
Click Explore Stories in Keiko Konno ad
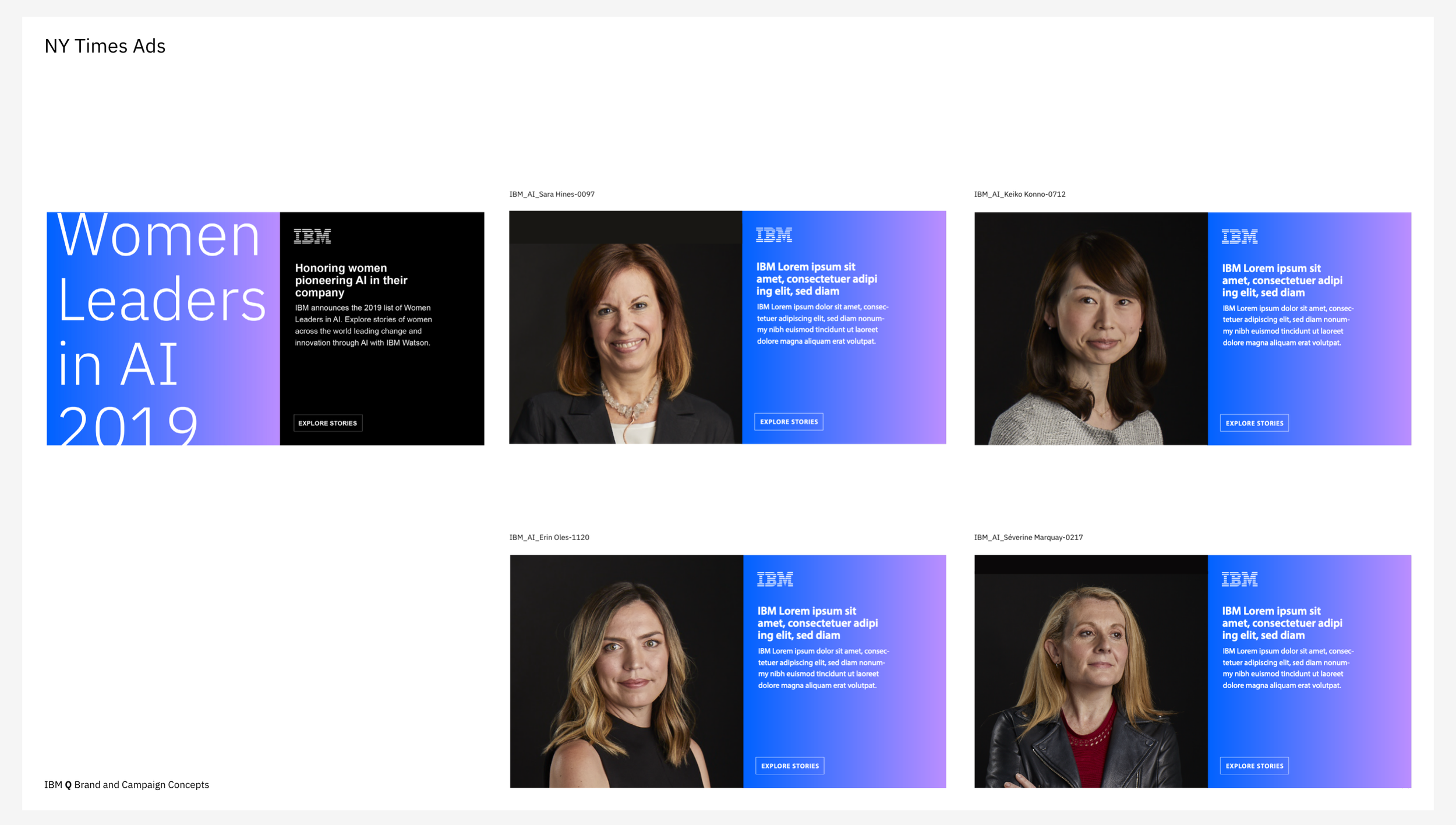point(1254,423)
